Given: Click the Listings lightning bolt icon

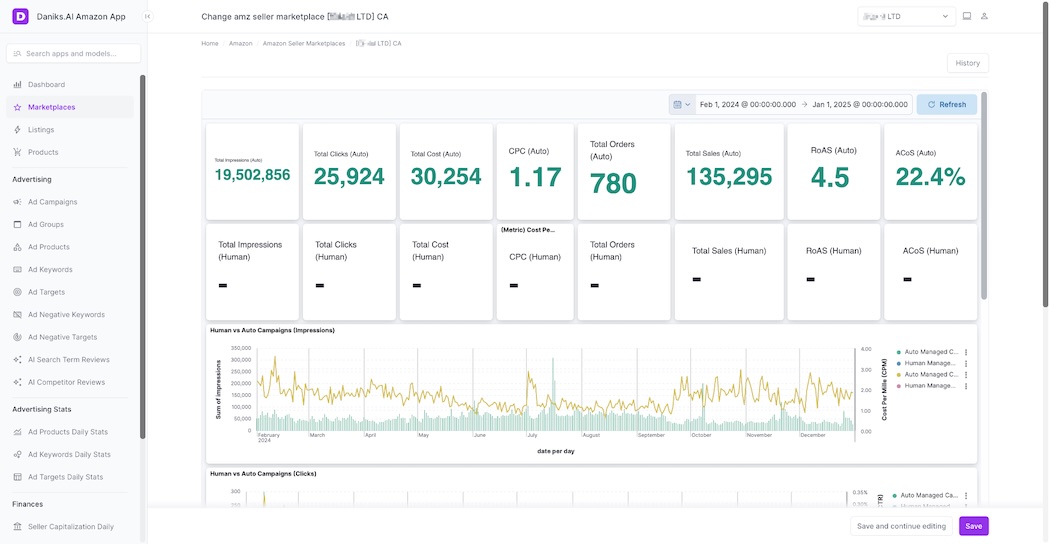Looking at the screenshot, I should pos(18,130).
